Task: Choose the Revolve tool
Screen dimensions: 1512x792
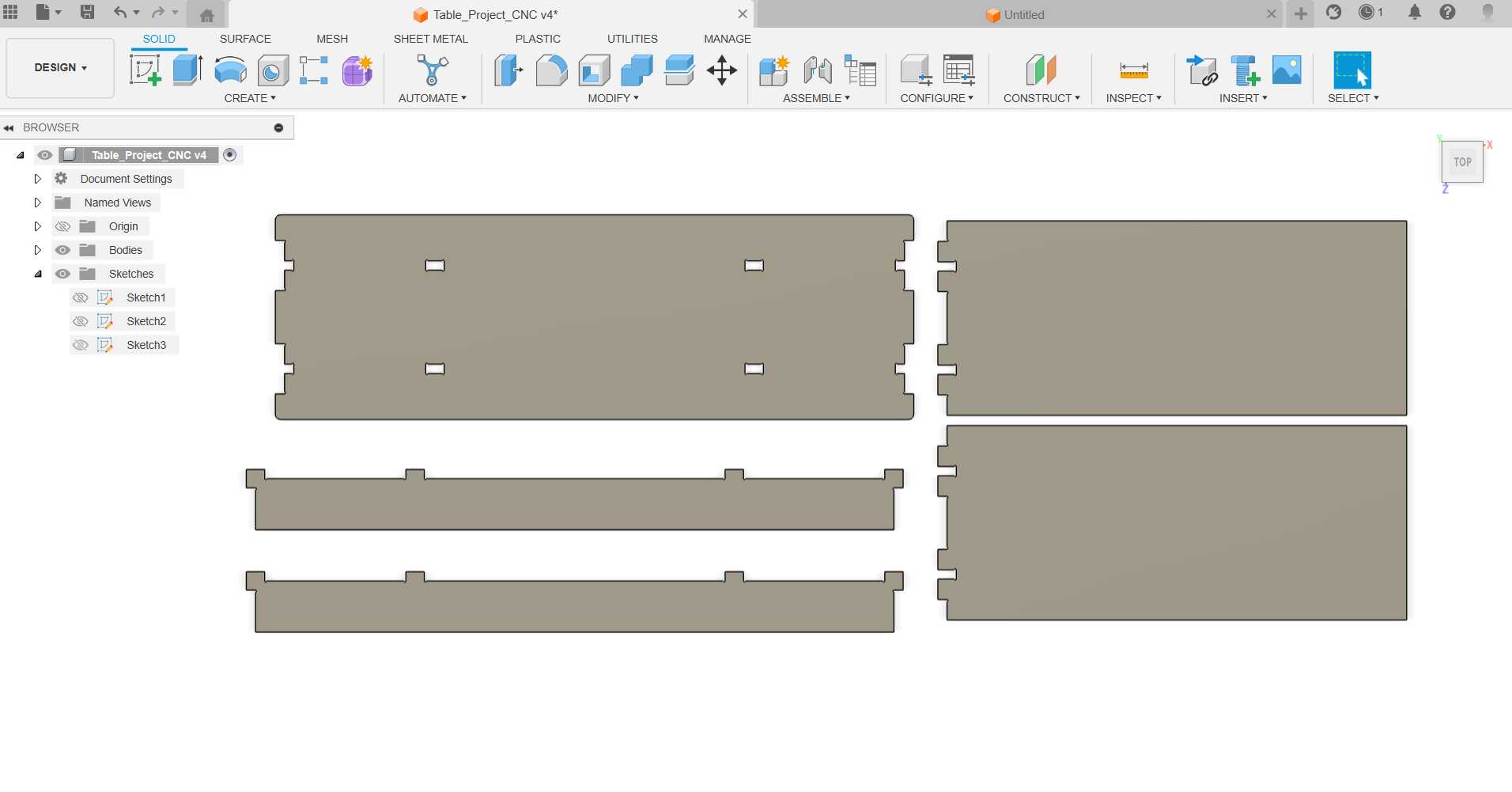Action: [230, 70]
